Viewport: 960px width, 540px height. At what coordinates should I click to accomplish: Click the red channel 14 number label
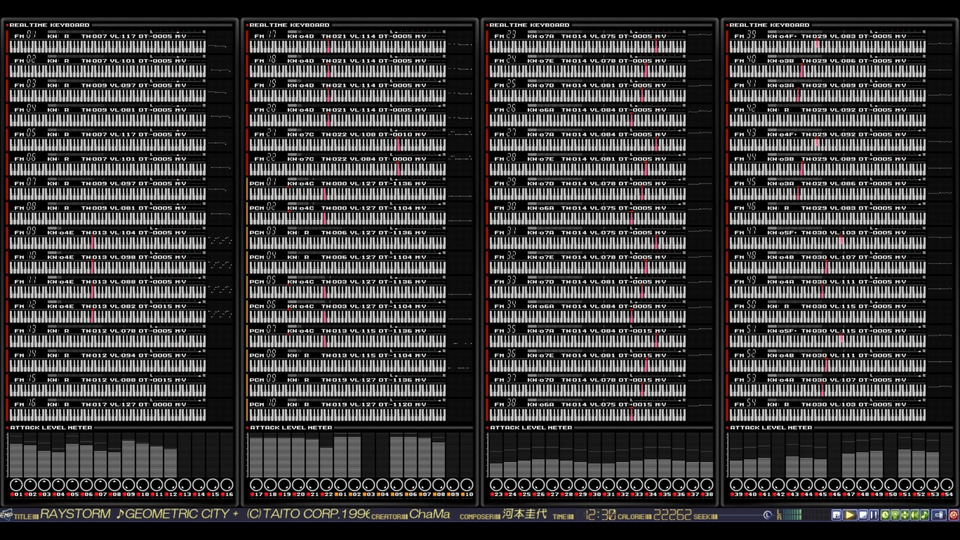tap(198, 494)
